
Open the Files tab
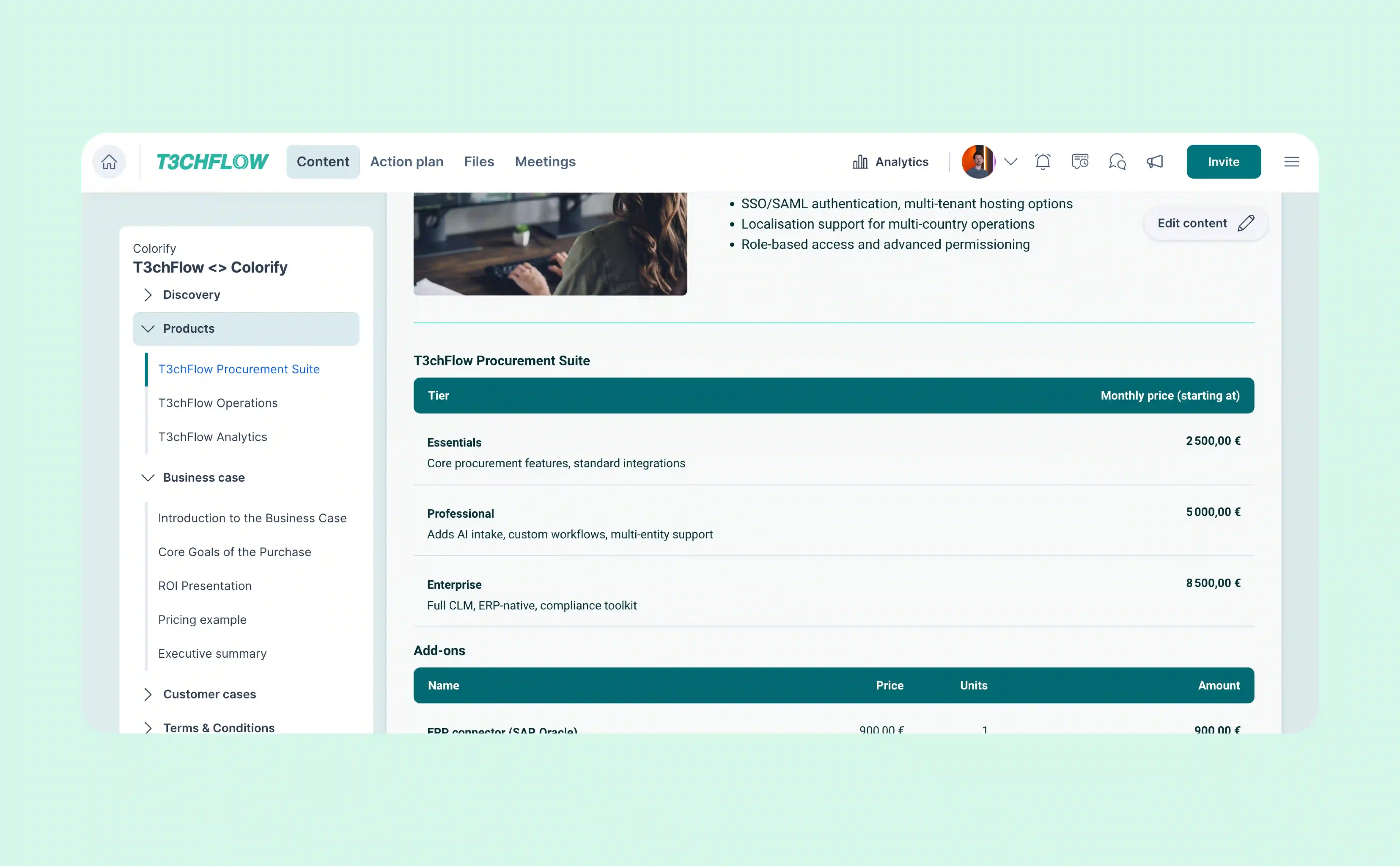(479, 161)
